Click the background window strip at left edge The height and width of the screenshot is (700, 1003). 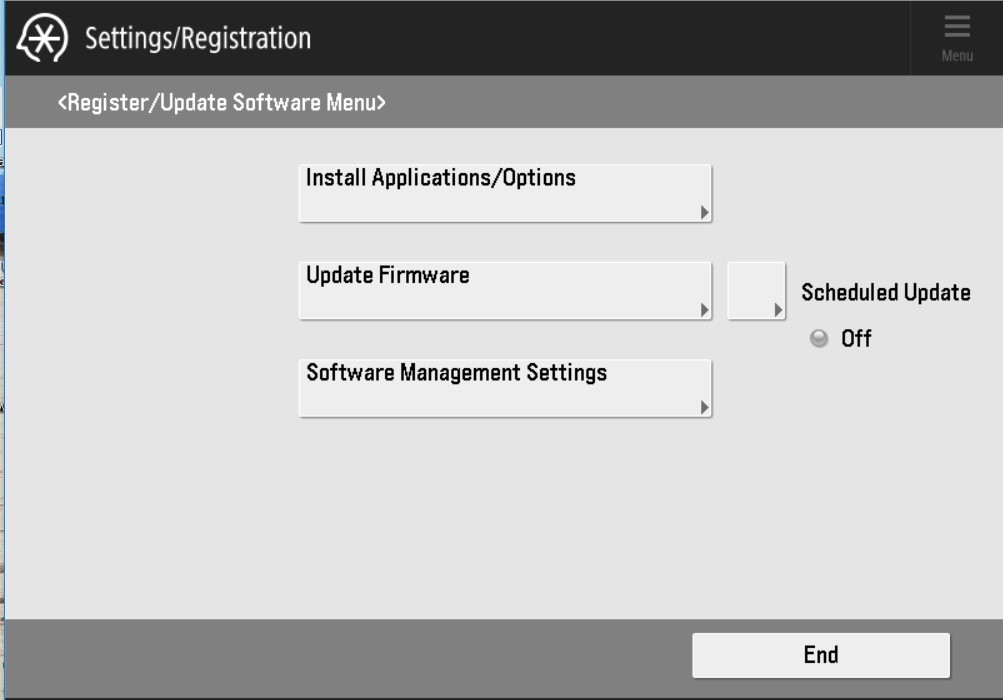point(2,300)
